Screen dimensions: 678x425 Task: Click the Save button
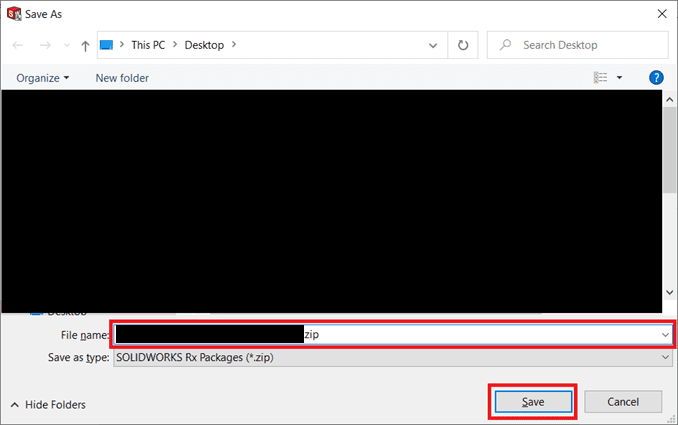coord(533,402)
